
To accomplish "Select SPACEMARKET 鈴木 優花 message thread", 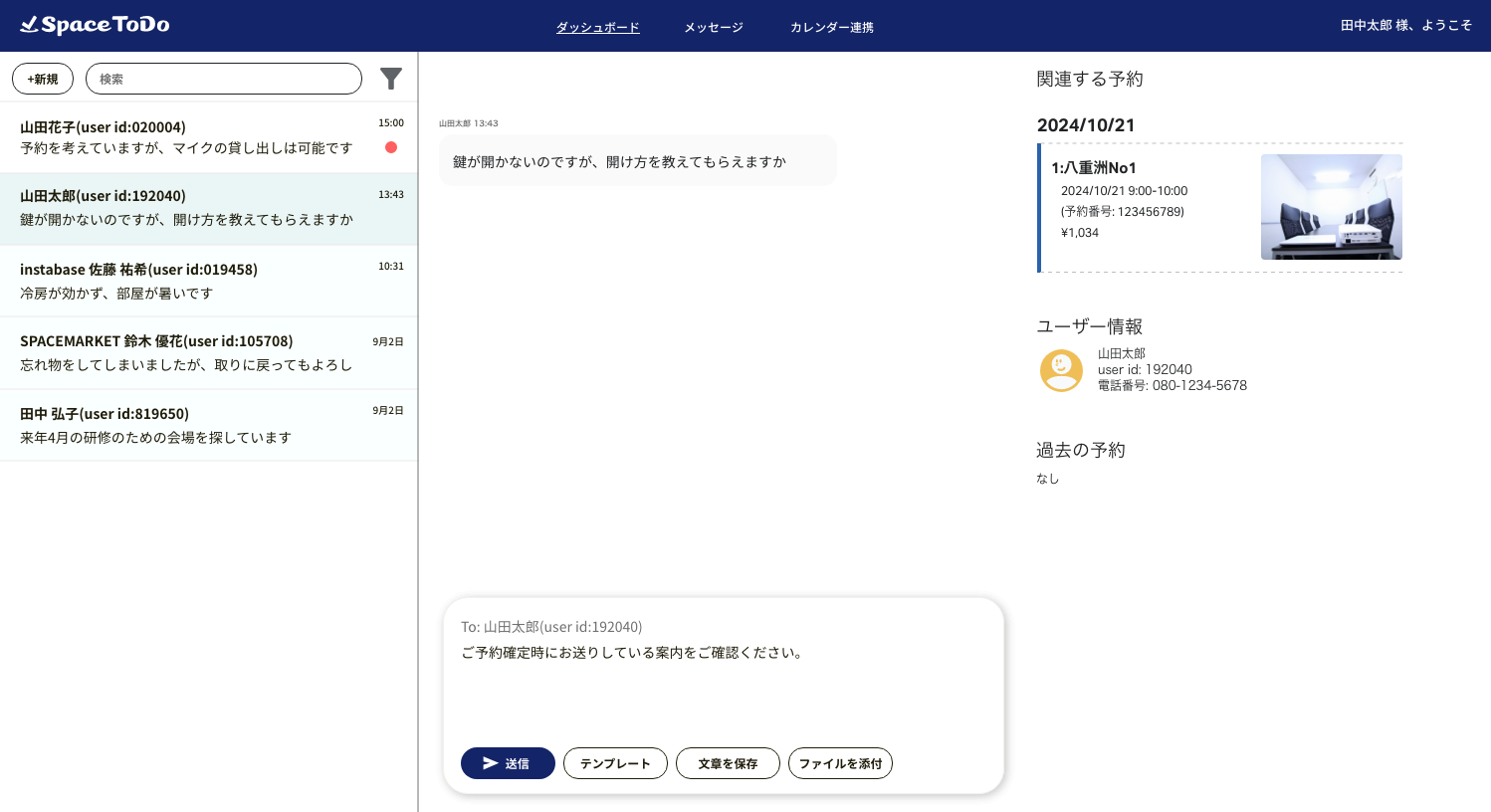I will point(199,353).
